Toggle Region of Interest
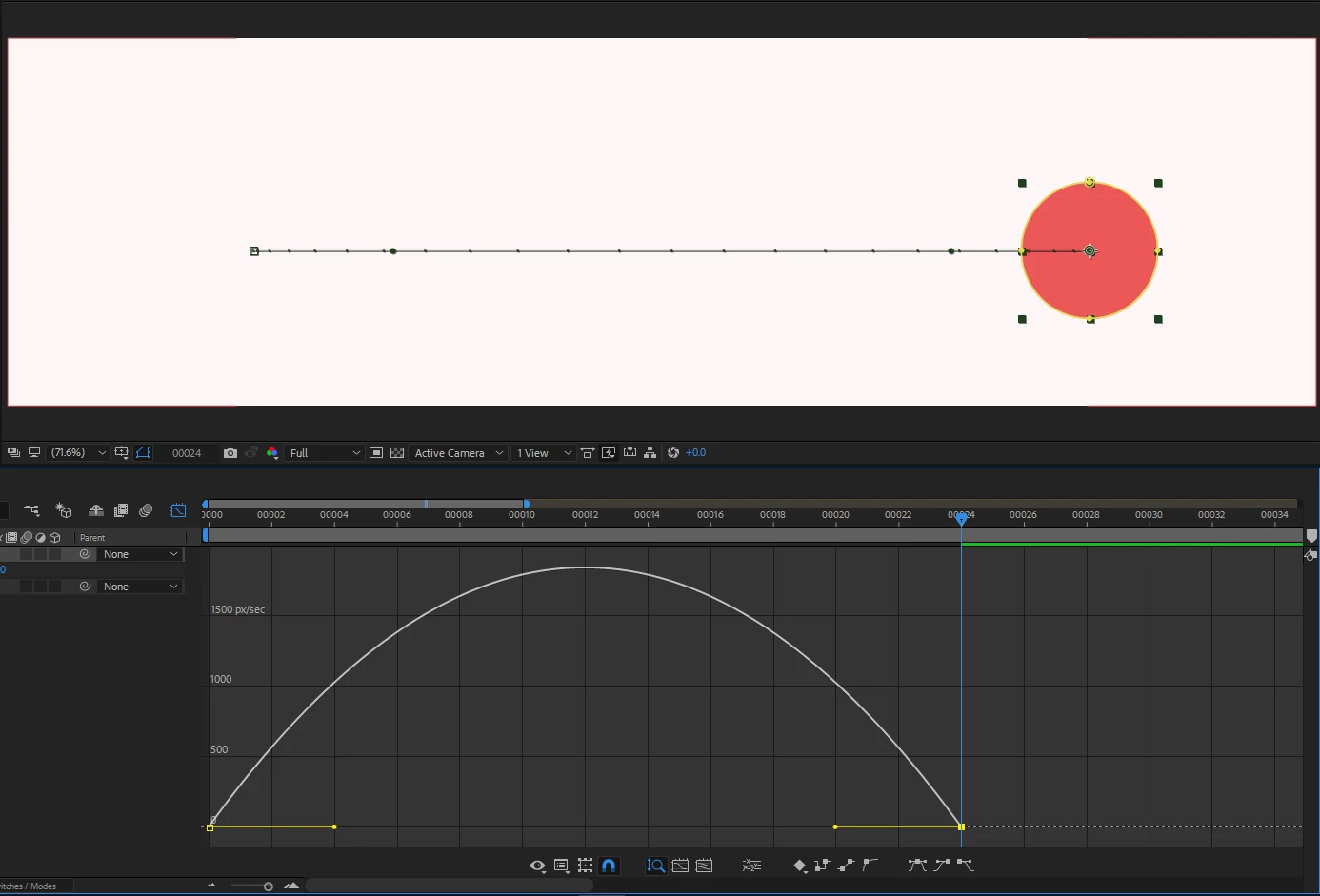 [376, 452]
